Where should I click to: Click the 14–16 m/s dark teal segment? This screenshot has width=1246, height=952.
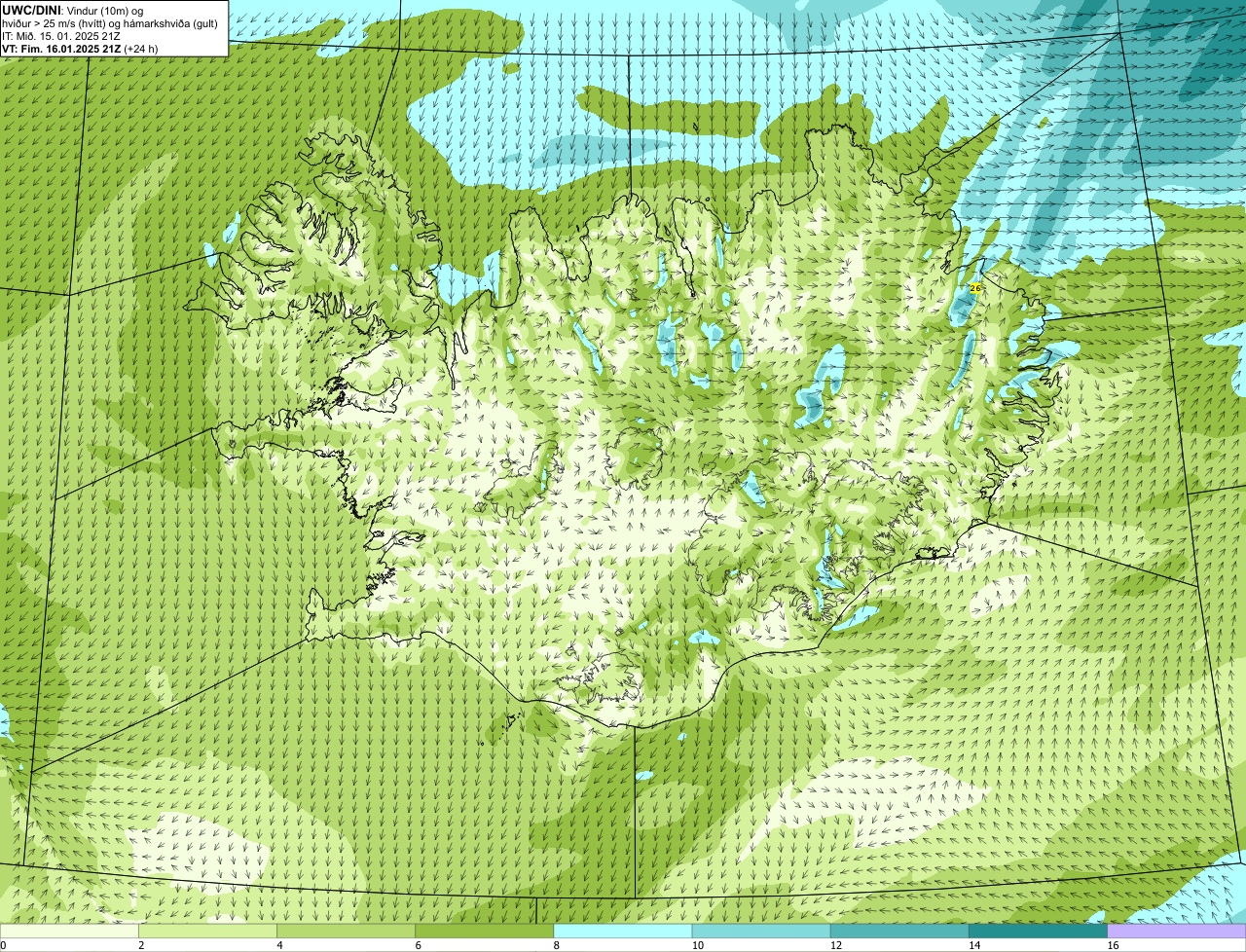tap(1039, 931)
